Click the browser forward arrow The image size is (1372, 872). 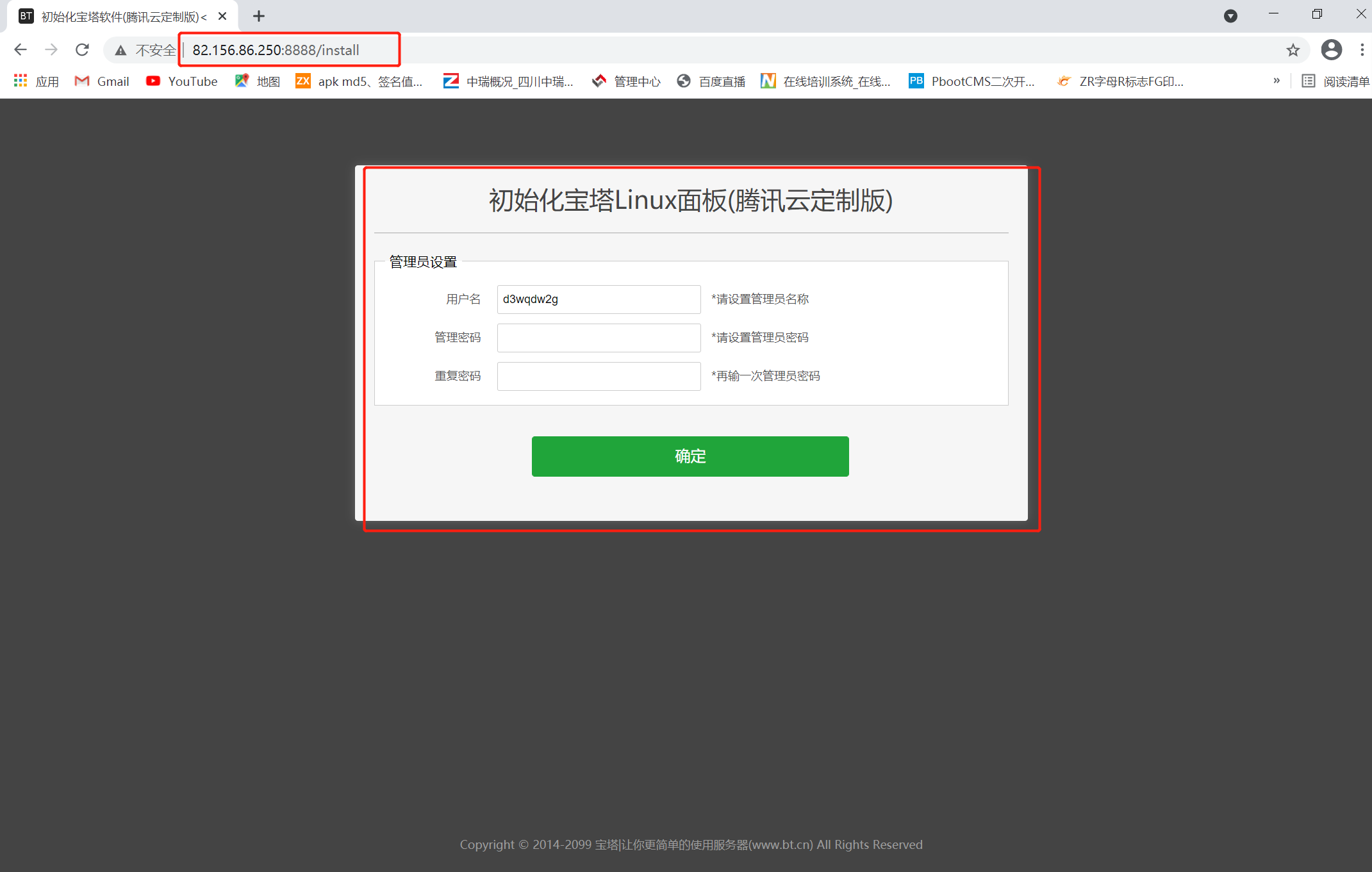(x=51, y=50)
